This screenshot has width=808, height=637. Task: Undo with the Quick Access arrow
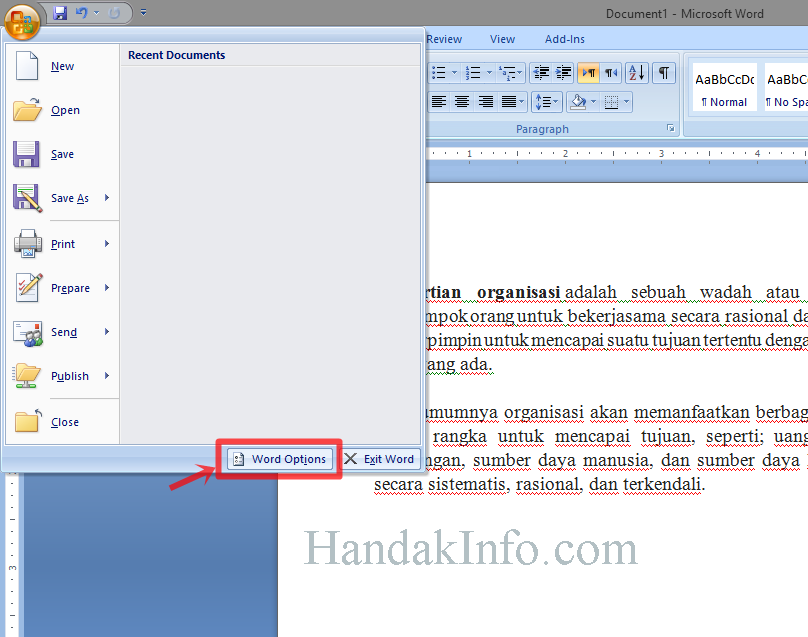pyautogui.click(x=81, y=13)
